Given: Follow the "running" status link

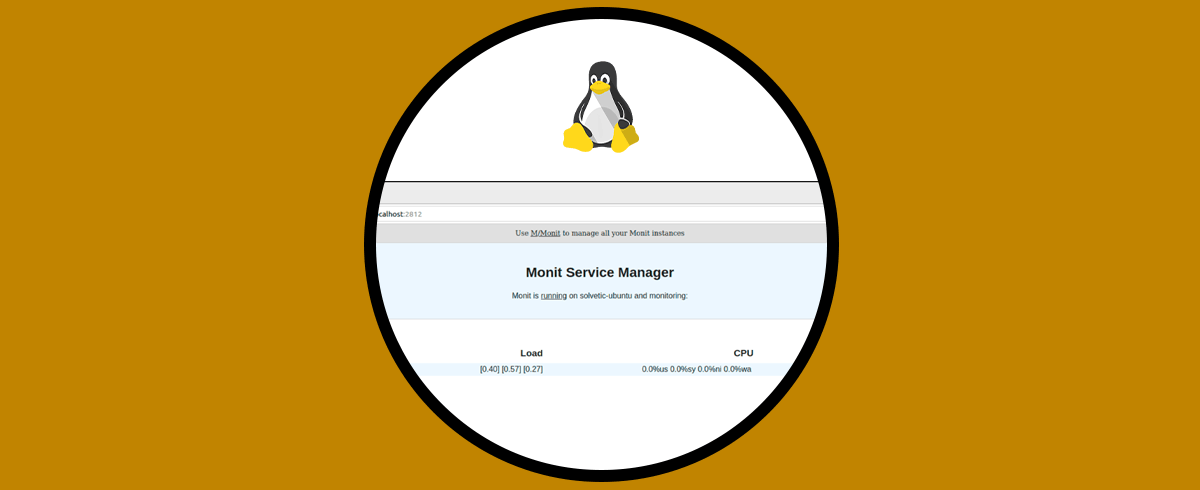Looking at the screenshot, I should click(x=554, y=296).
